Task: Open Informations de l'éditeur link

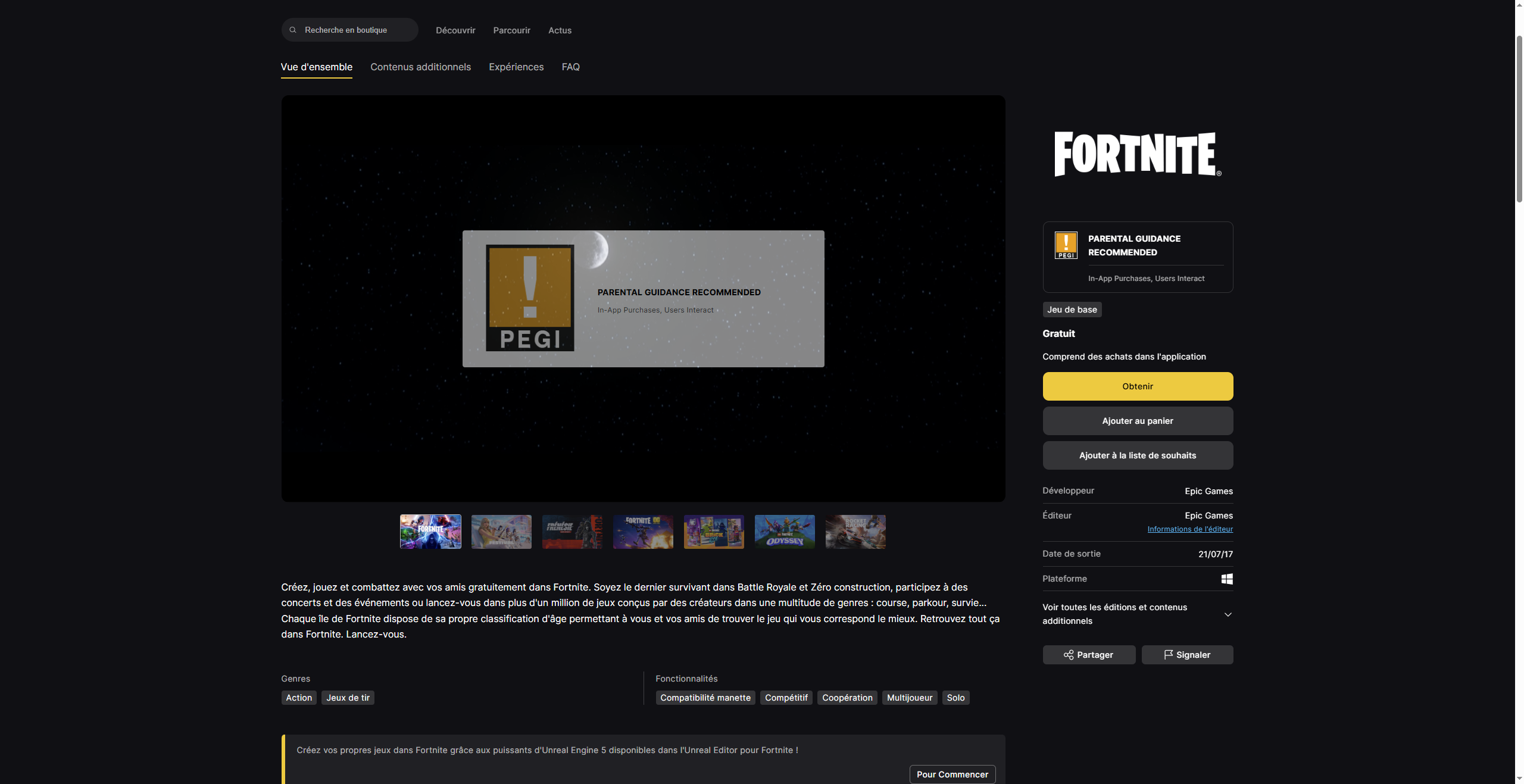Action: pos(1189,529)
